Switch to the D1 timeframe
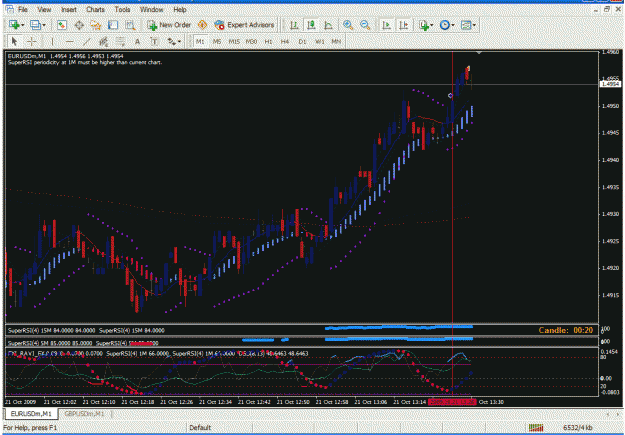 tap(302, 41)
